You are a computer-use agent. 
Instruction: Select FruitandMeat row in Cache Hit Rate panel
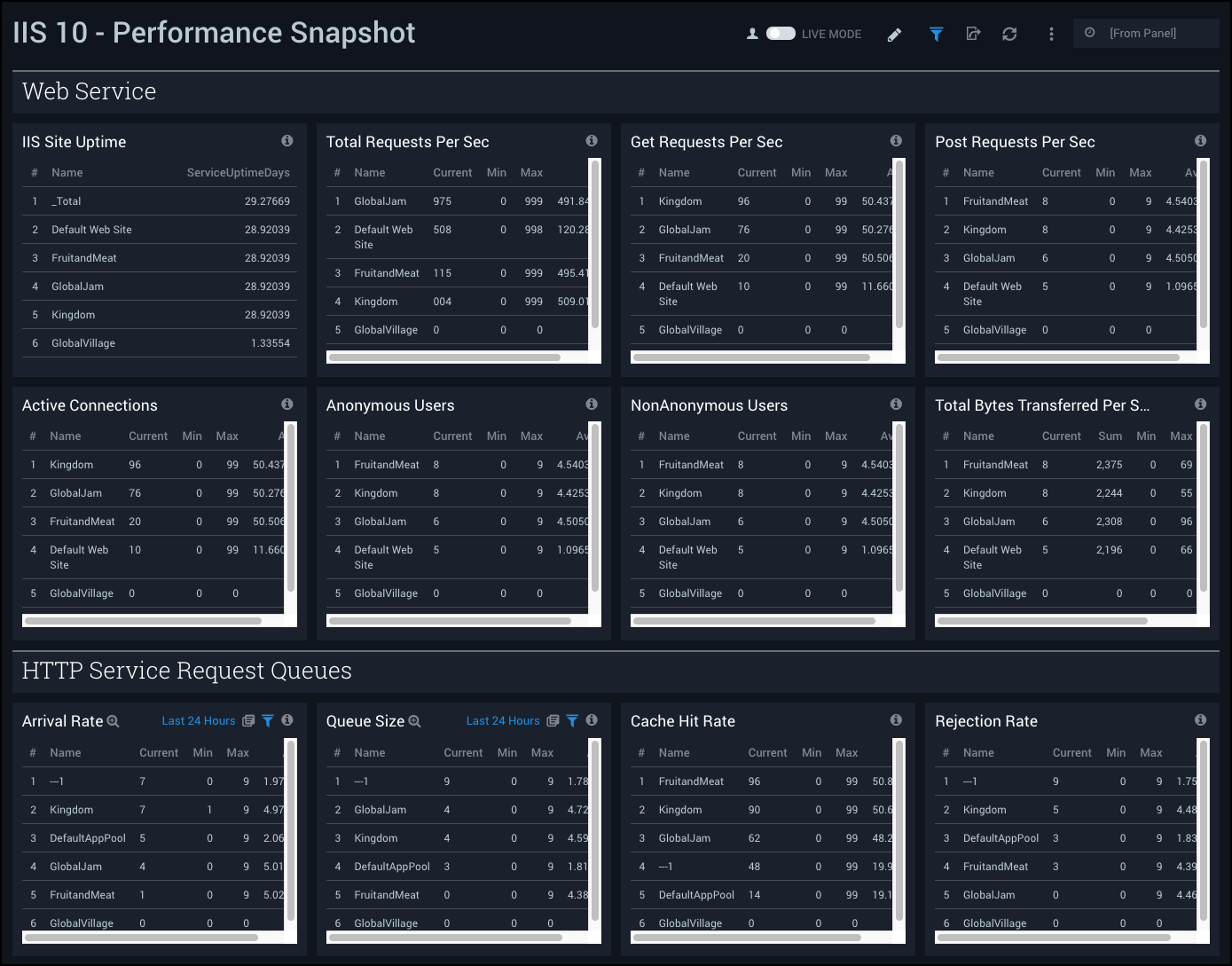point(762,781)
